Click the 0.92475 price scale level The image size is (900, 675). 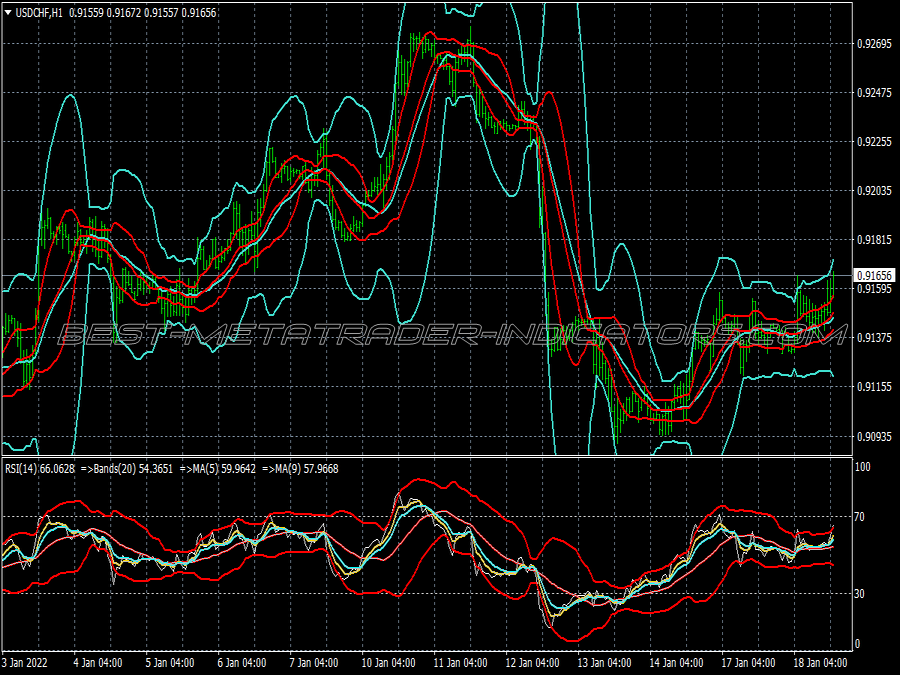(x=874, y=92)
